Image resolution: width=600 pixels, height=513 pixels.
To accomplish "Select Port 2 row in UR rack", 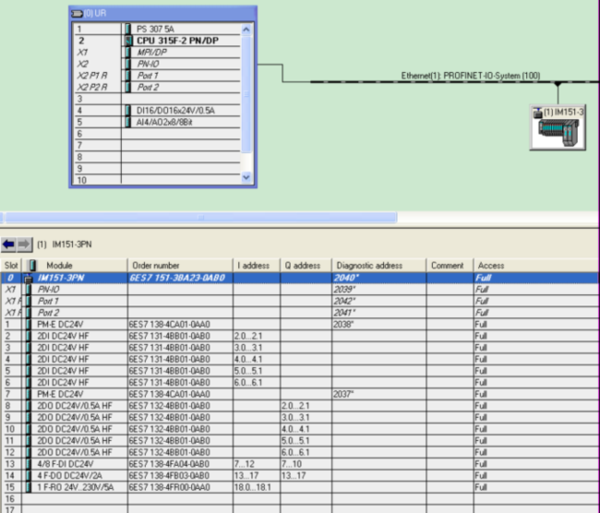I will pyautogui.click(x=158, y=87).
